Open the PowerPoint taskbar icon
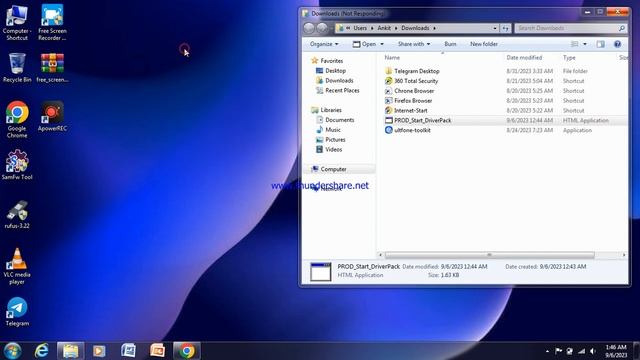This screenshot has width=640, height=360. (x=157, y=351)
